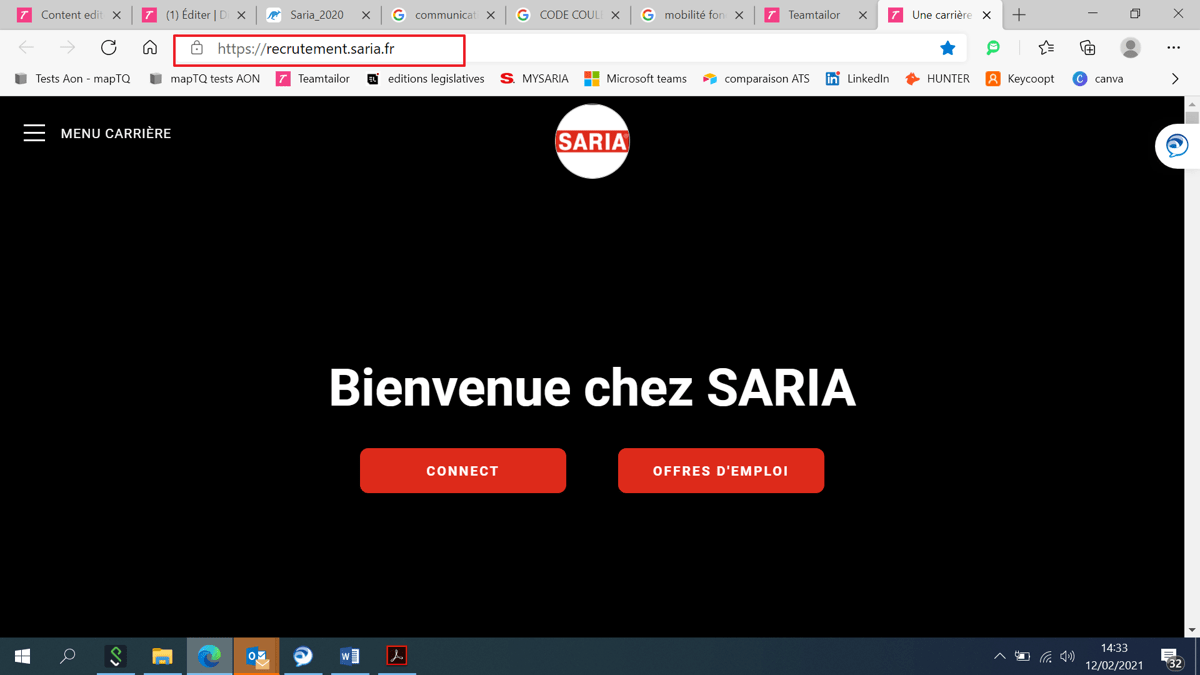Expand the bookmarks bar overflow chevron
The image size is (1200, 675).
click(1175, 79)
